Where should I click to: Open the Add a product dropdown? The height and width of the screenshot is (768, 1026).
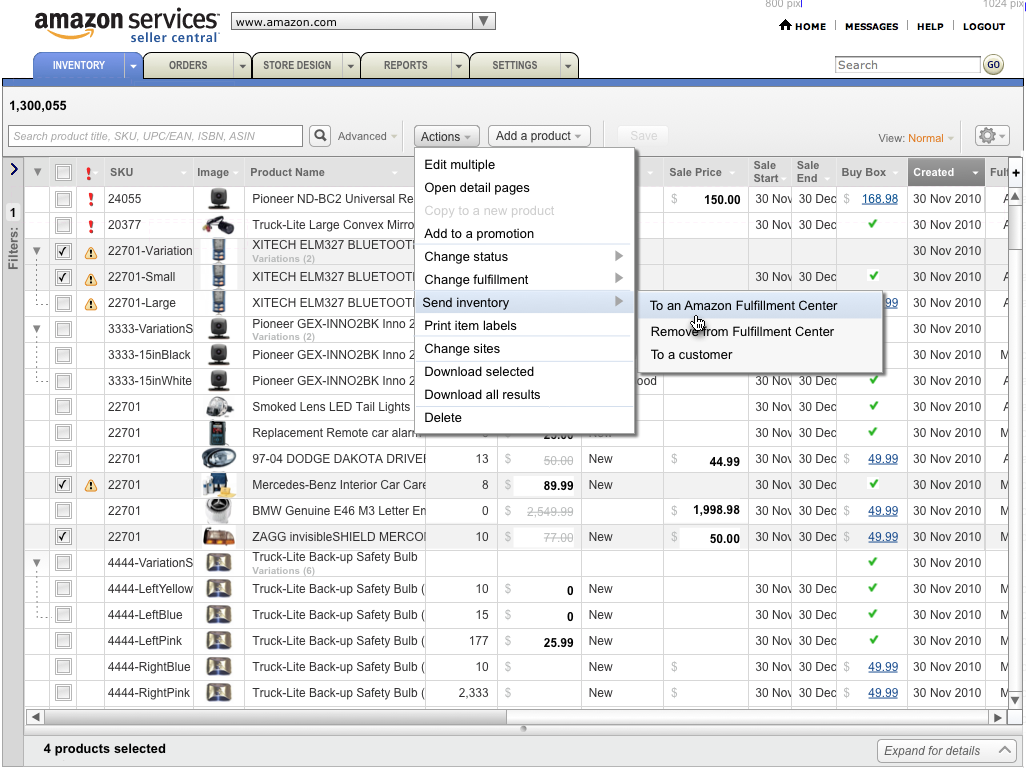tap(539, 135)
